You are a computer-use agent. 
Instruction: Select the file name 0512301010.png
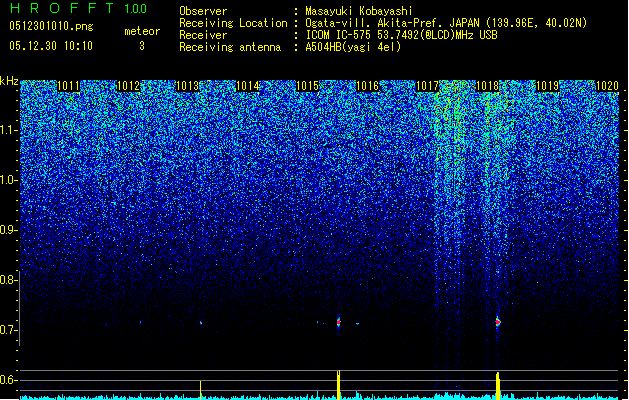tap(51, 26)
